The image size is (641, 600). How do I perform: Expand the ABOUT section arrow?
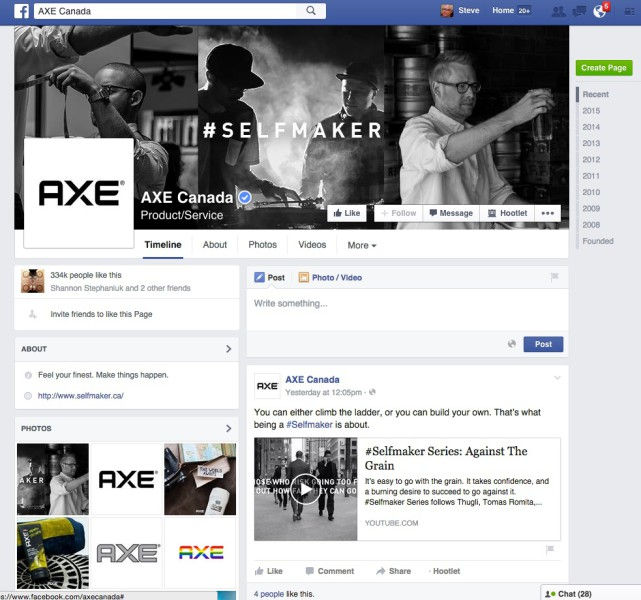tap(229, 349)
